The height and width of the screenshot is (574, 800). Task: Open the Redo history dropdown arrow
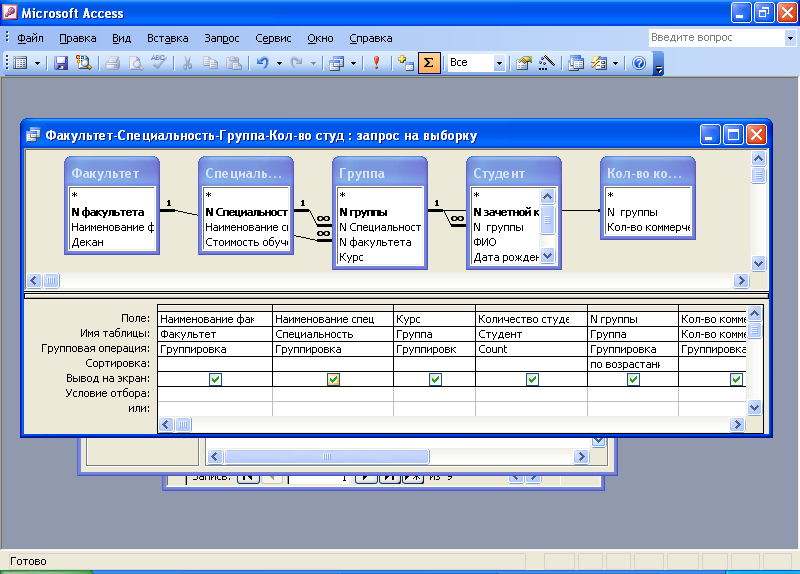click(x=313, y=63)
